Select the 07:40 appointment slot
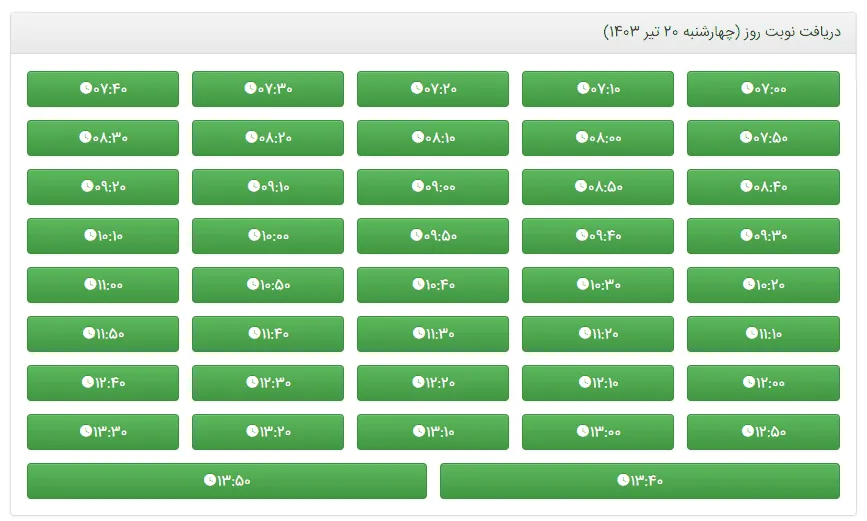 (103, 89)
